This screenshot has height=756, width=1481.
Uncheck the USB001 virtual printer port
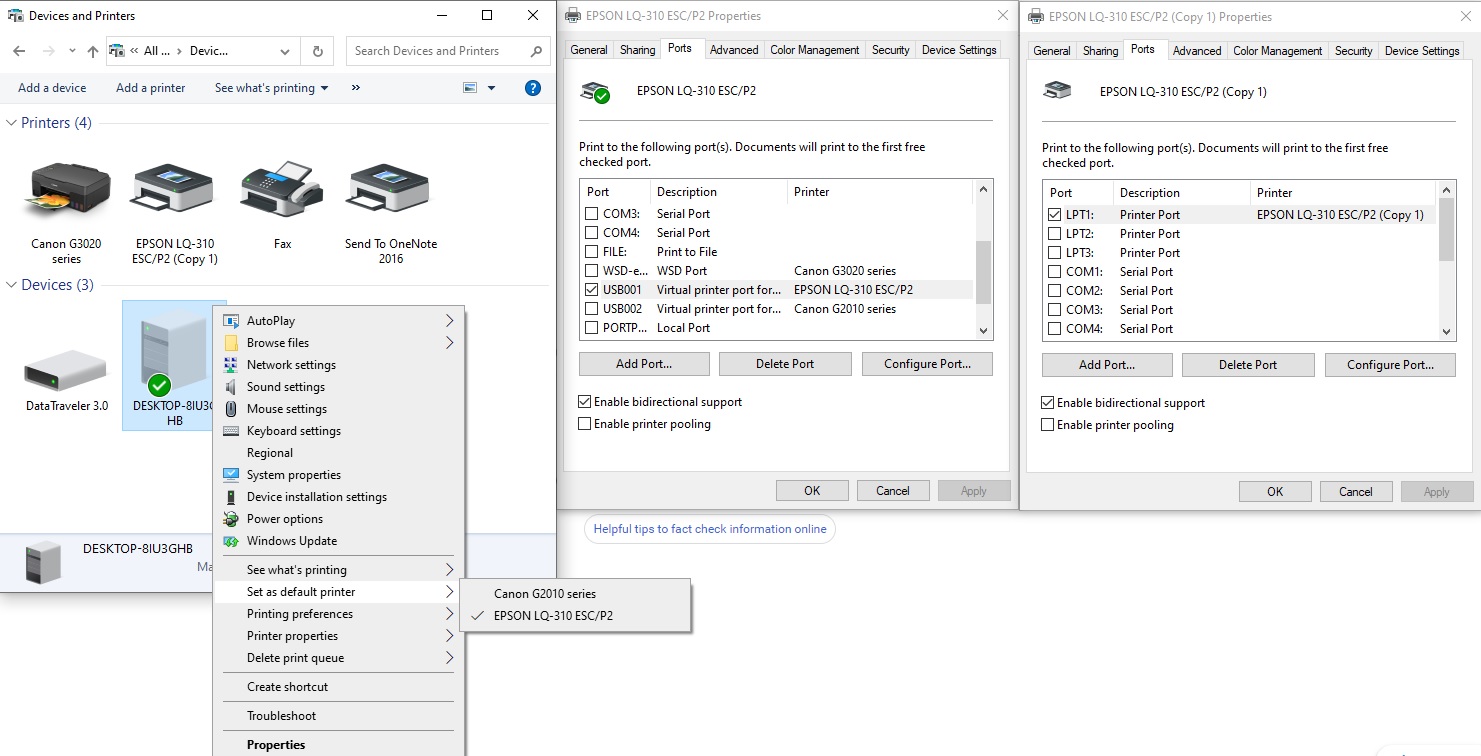click(x=592, y=290)
